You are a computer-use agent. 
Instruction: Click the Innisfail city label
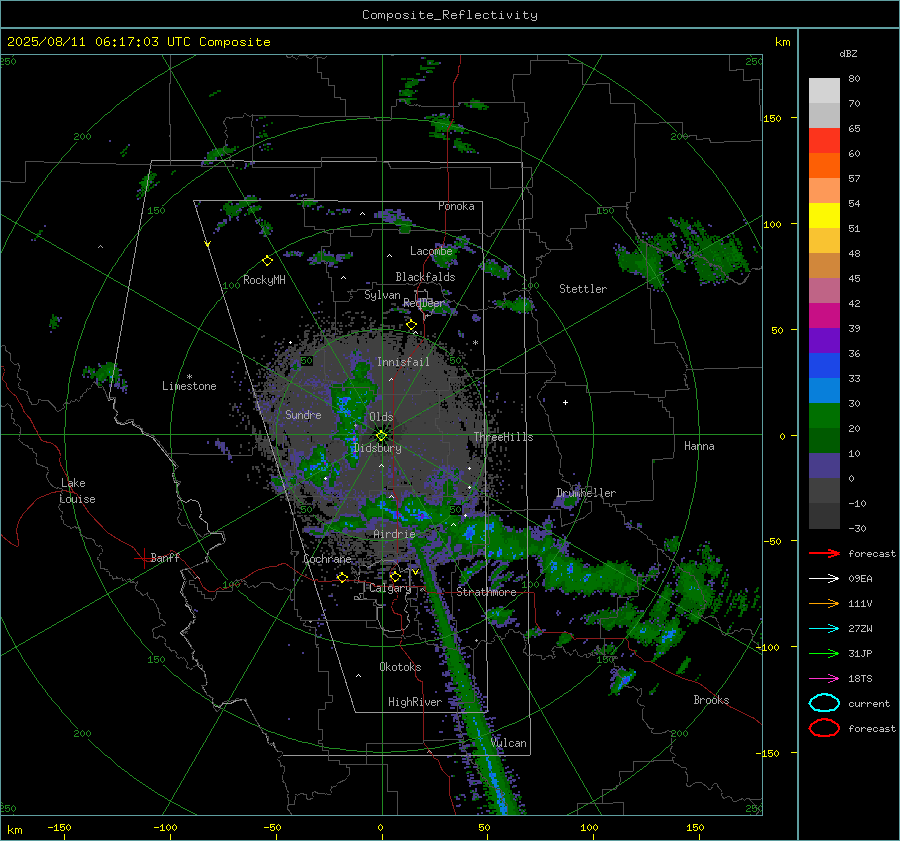[x=403, y=362]
